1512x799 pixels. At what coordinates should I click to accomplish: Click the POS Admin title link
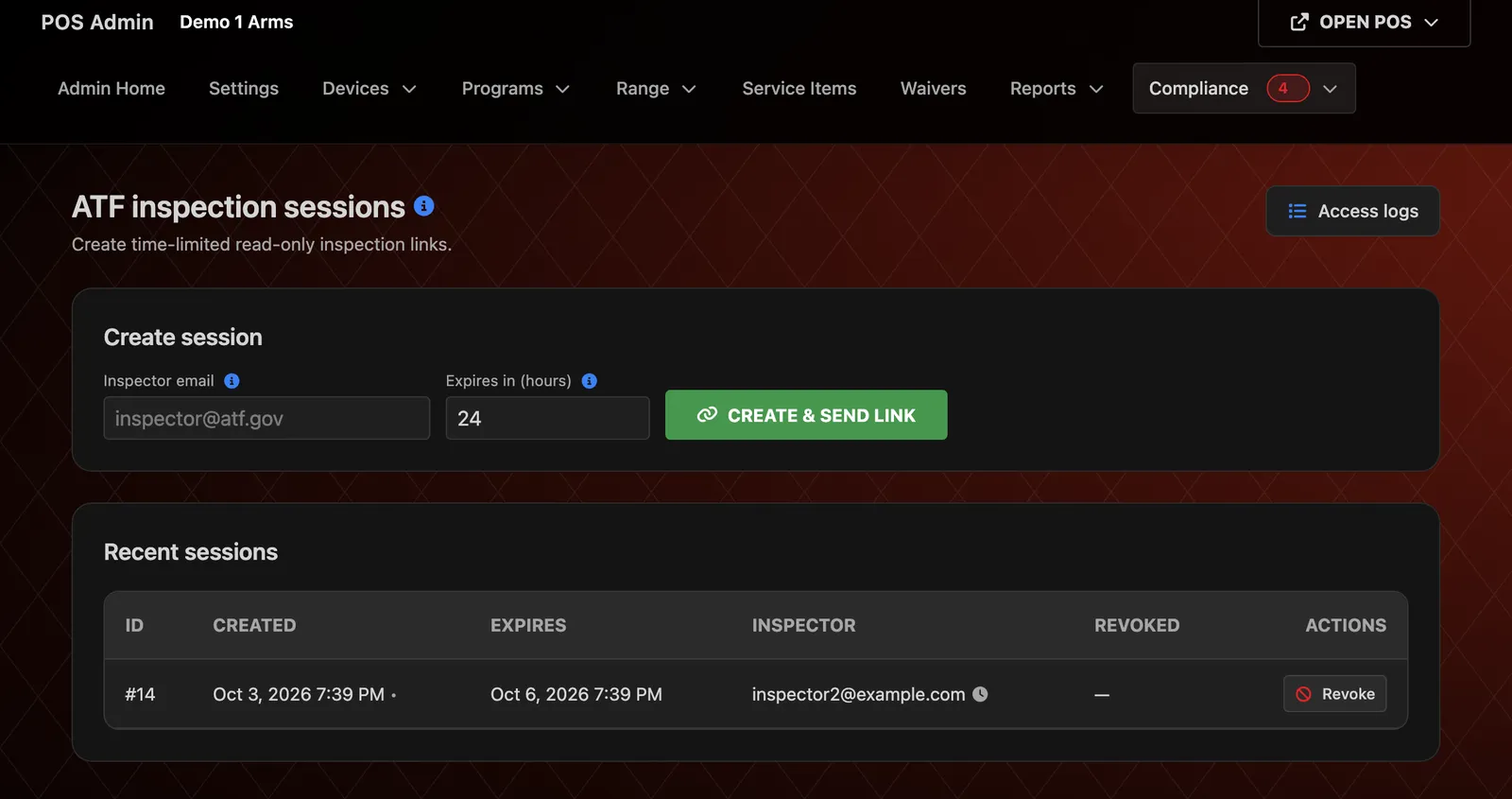97,22
